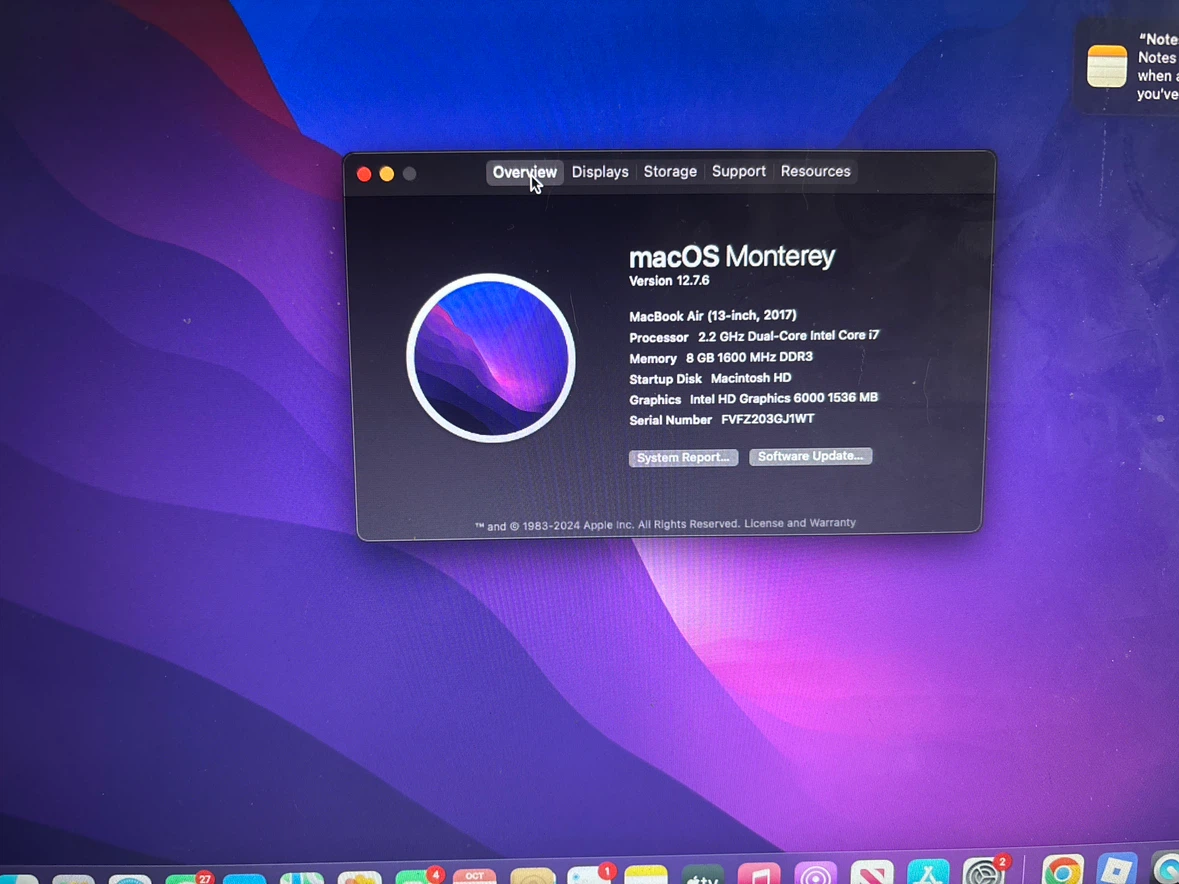The image size is (1179, 884).
Task: Open Podcasts from the dock
Action: tap(815, 873)
